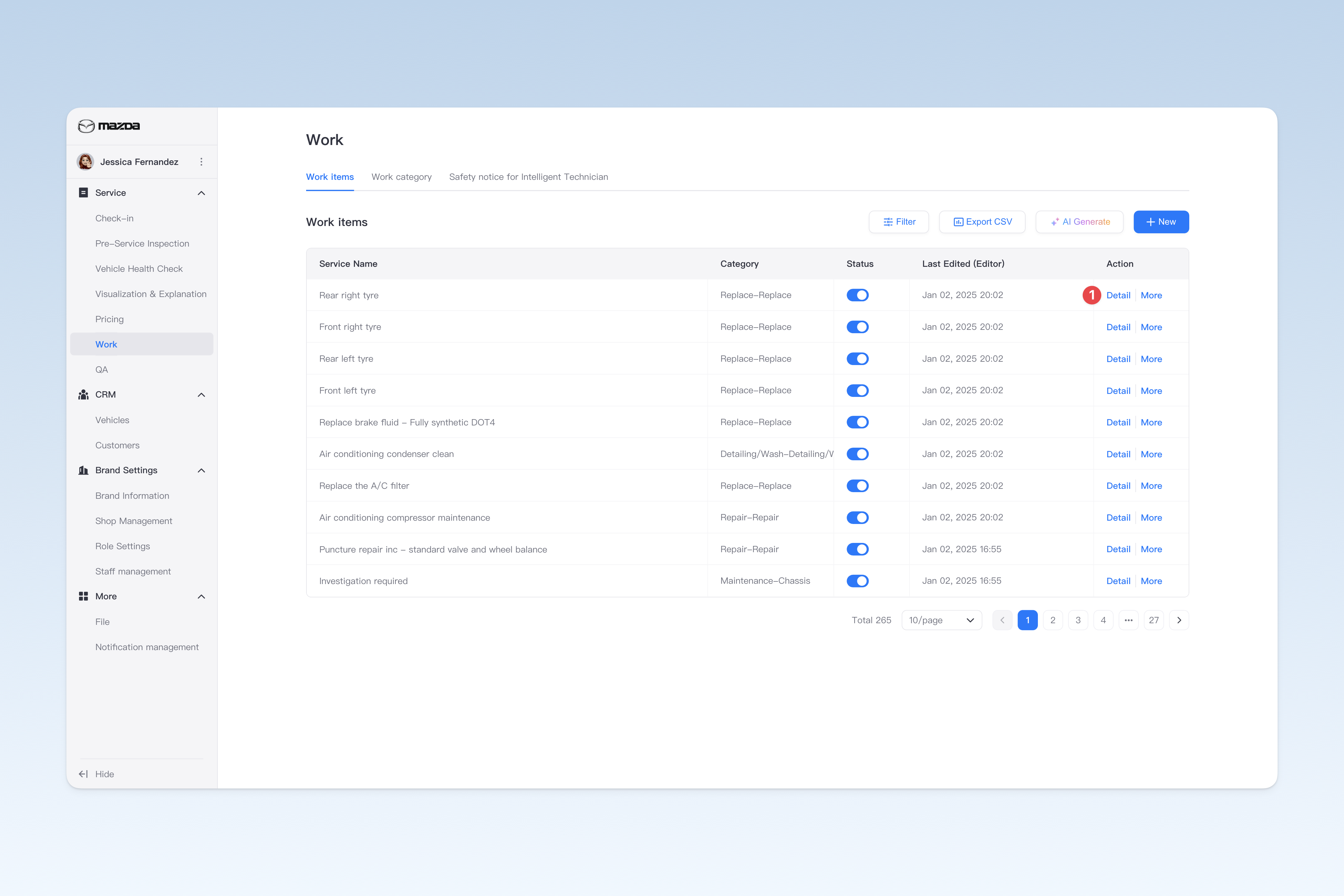Image resolution: width=1344 pixels, height=896 pixels.
Task: Click the Mazda logo
Action: point(109,126)
